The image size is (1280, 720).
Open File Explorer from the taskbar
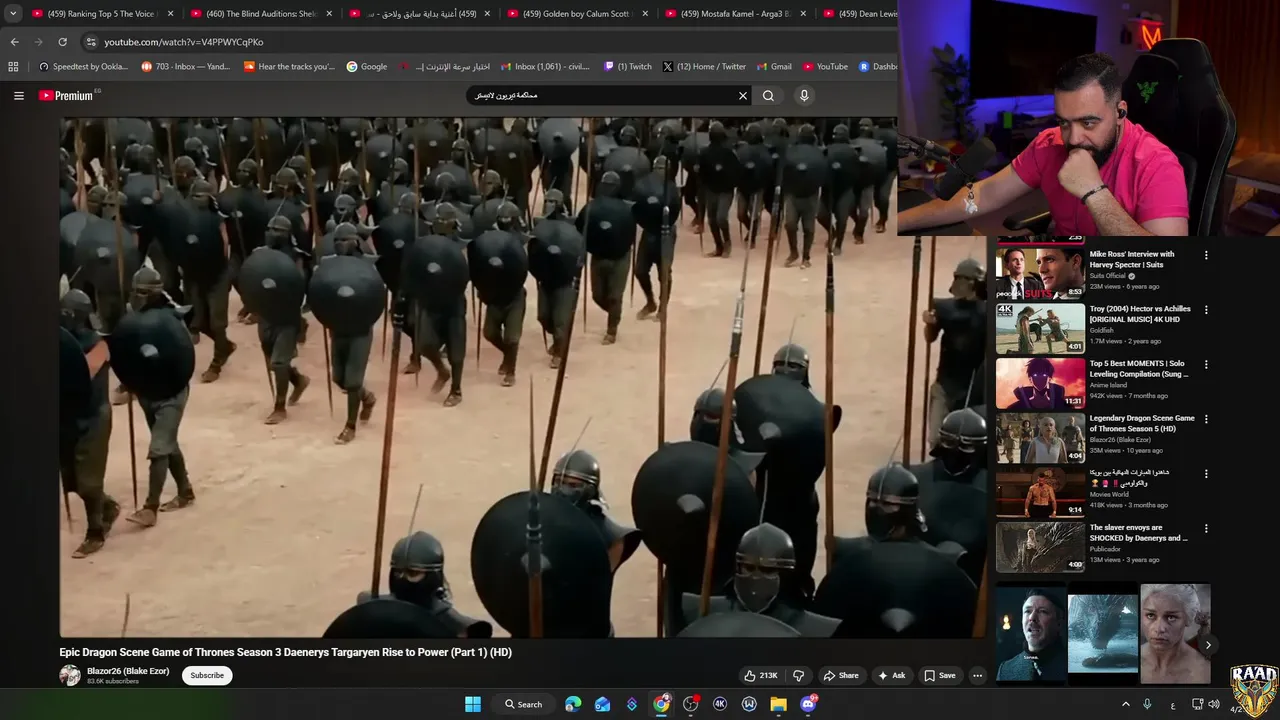(778, 704)
